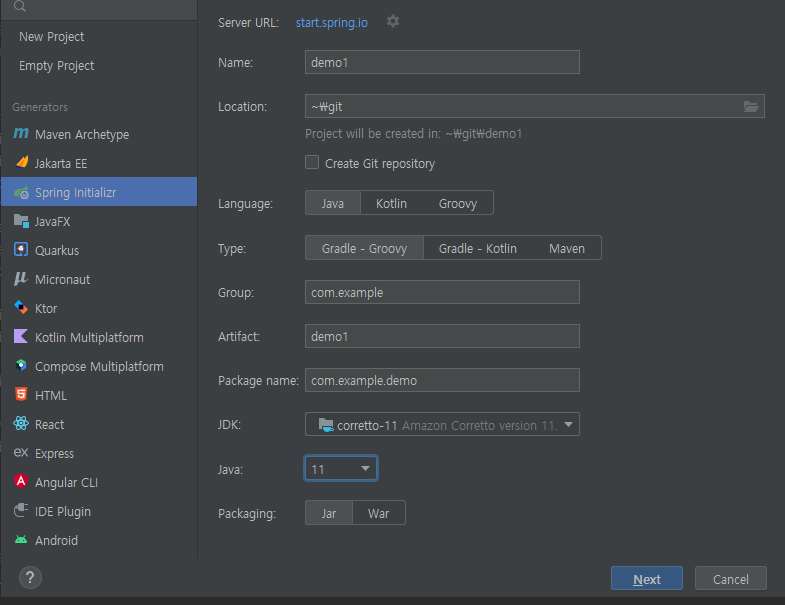
Task: Select Quarkus generator label
Action: click(x=57, y=250)
